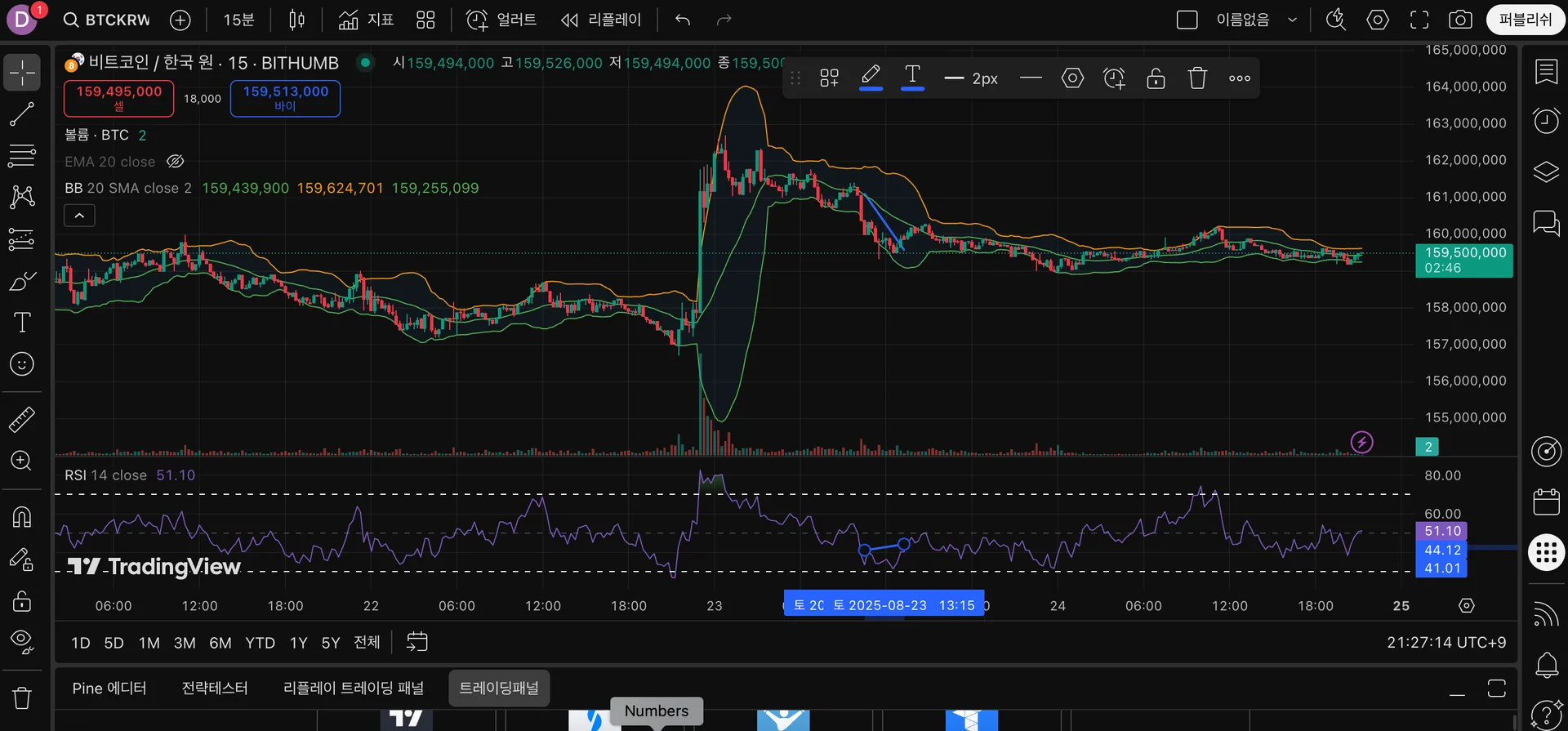Open the drawing settings hexagon icon
Screen dimensions: 1568x731
[1072, 78]
